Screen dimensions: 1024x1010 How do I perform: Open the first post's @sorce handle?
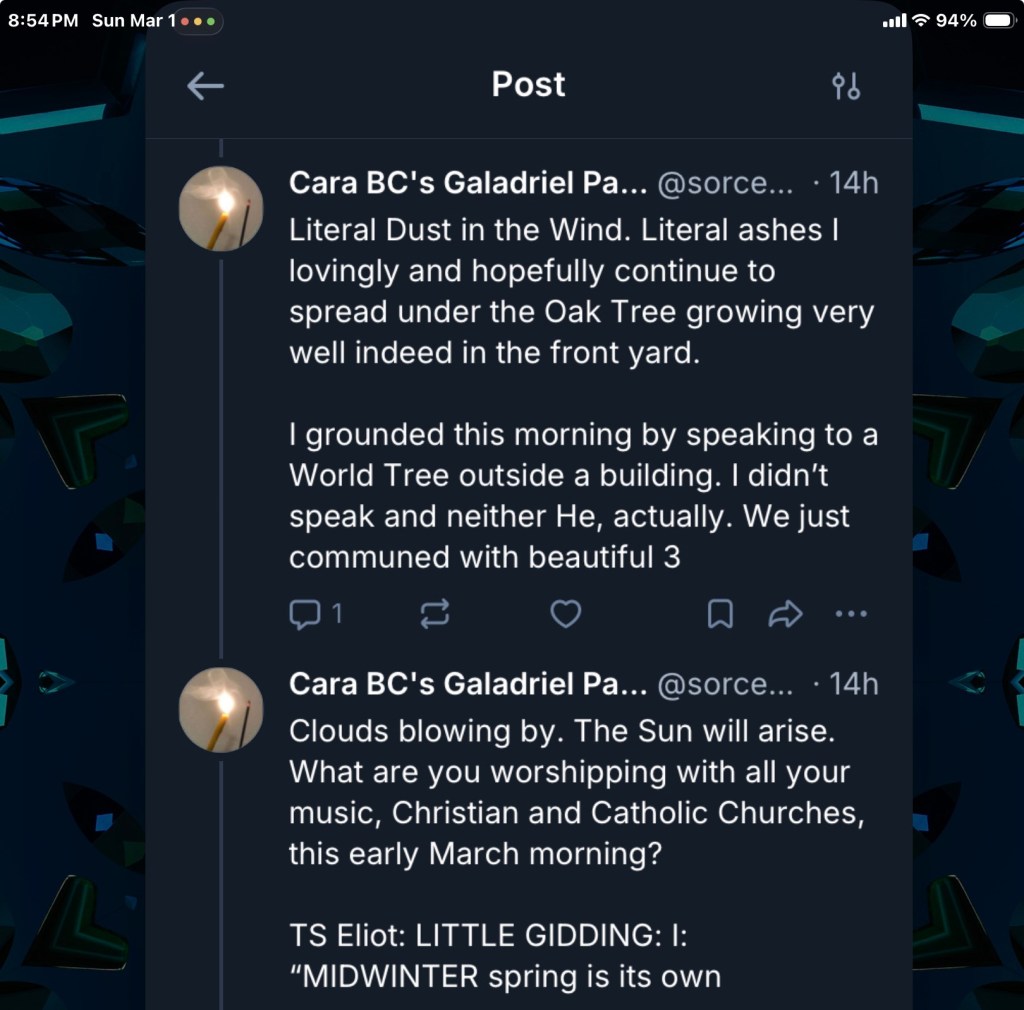click(725, 184)
